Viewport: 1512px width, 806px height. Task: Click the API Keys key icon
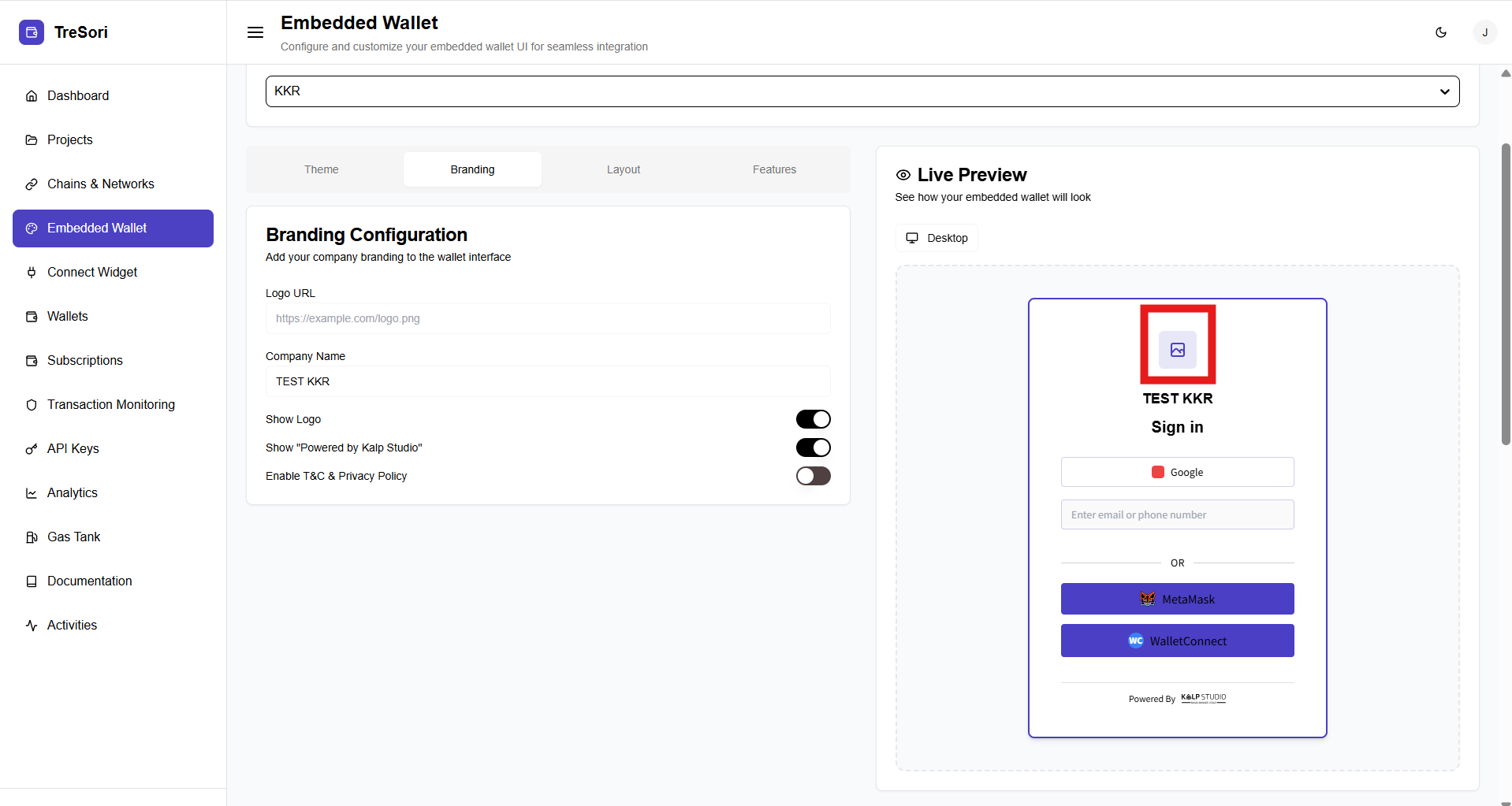click(32, 449)
